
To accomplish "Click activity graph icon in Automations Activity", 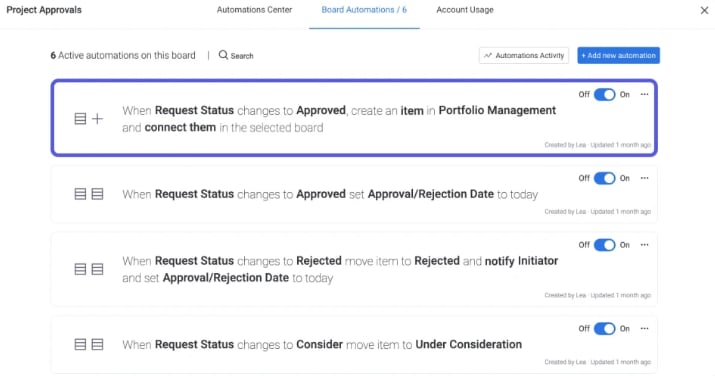I will tap(488, 56).
